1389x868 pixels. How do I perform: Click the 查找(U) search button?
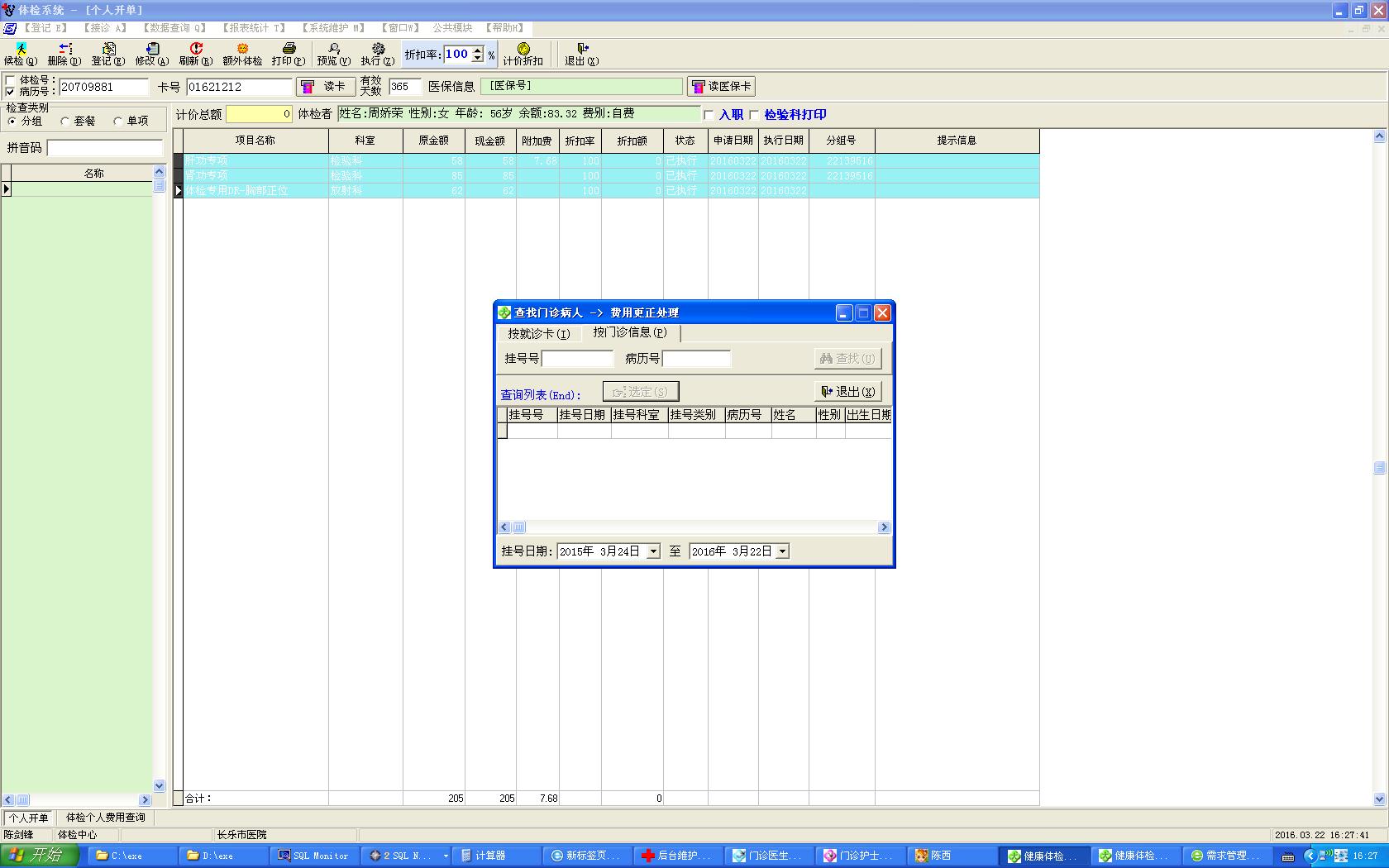tap(847, 359)
